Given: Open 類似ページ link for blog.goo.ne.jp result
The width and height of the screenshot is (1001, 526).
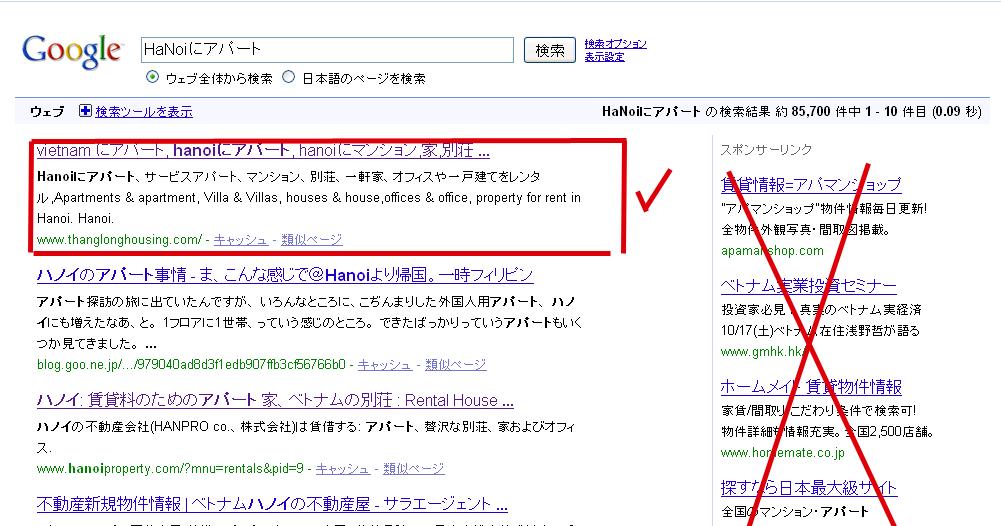Looking at the screenshot, I should [455, 364].
